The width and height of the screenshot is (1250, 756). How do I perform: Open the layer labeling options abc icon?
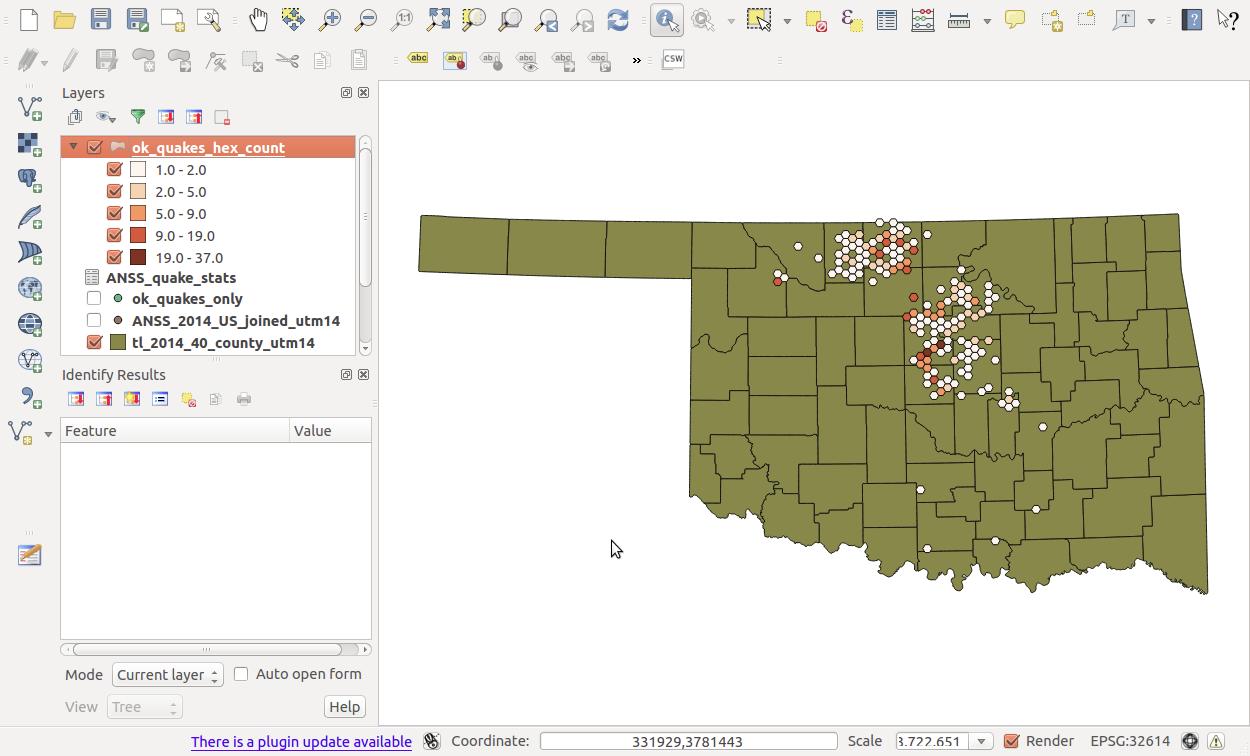coord(418,59)
